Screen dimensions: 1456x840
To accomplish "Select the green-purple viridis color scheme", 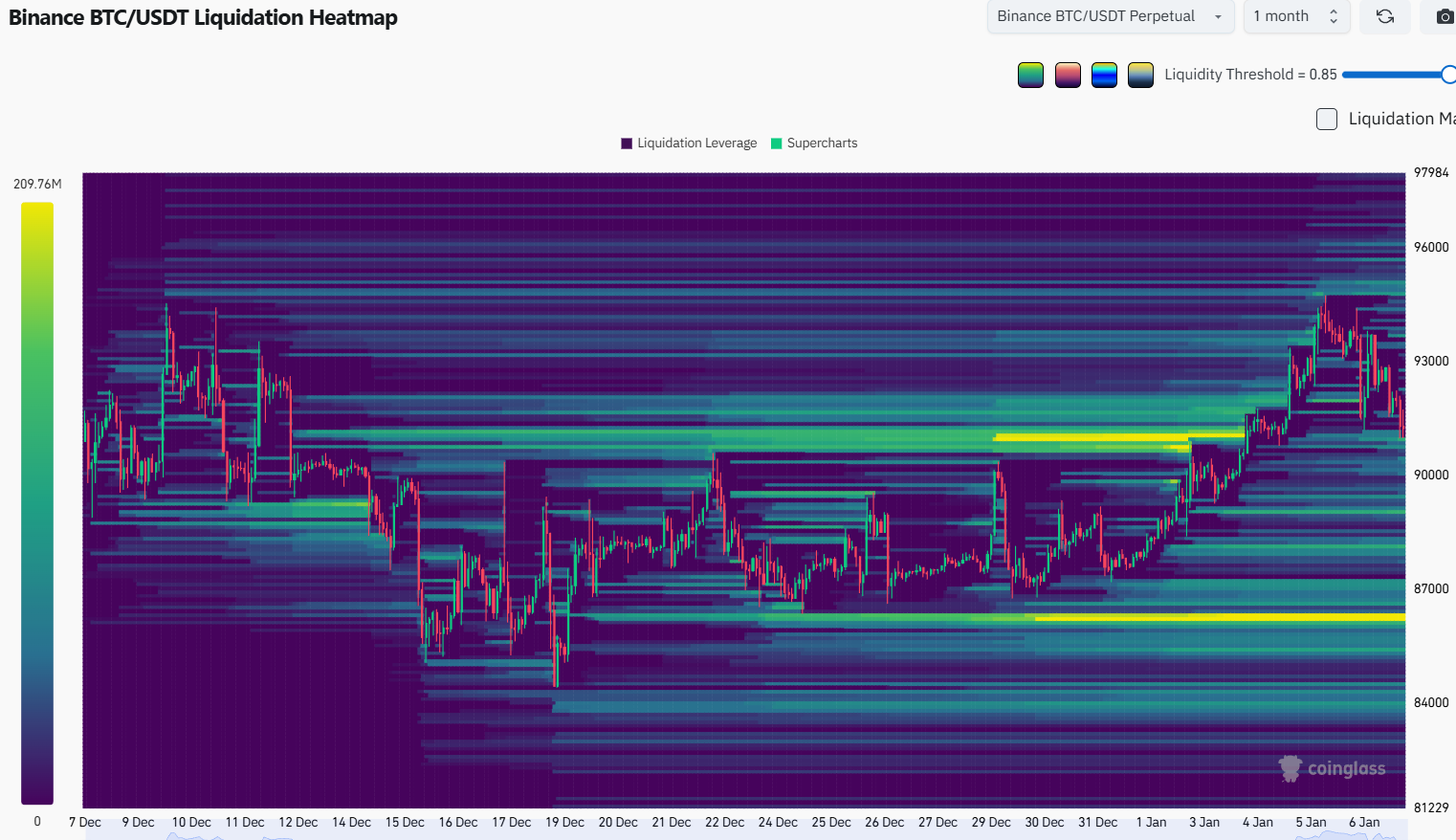I will coord(1030,75).
